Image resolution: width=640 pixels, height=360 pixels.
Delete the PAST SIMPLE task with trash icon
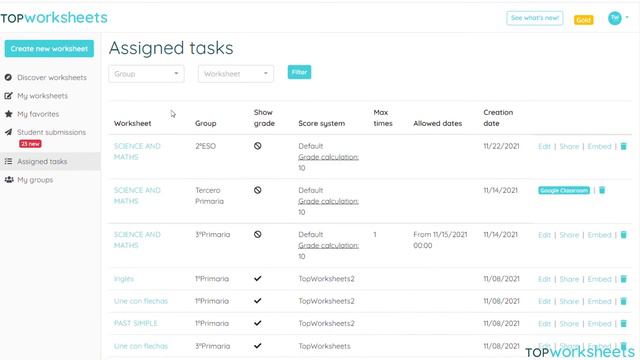coord(623,323)
